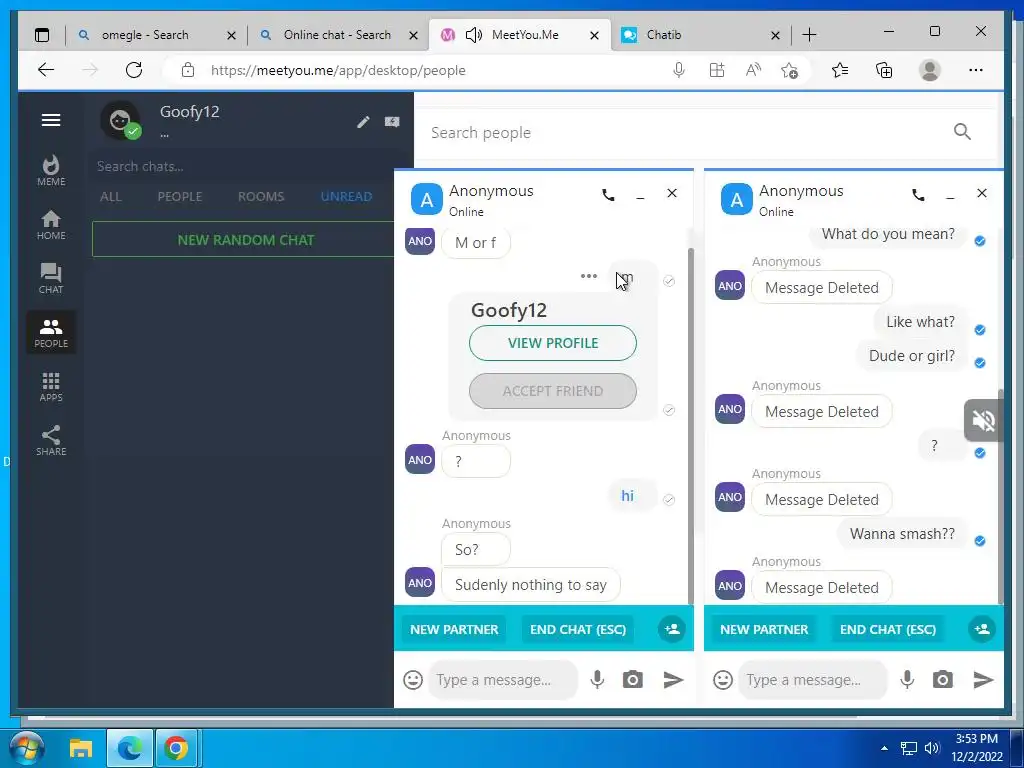Screen dimensions: 1024x768
Task: Minimize the left Anonymous chat panel
Action: tap(640, 195)
